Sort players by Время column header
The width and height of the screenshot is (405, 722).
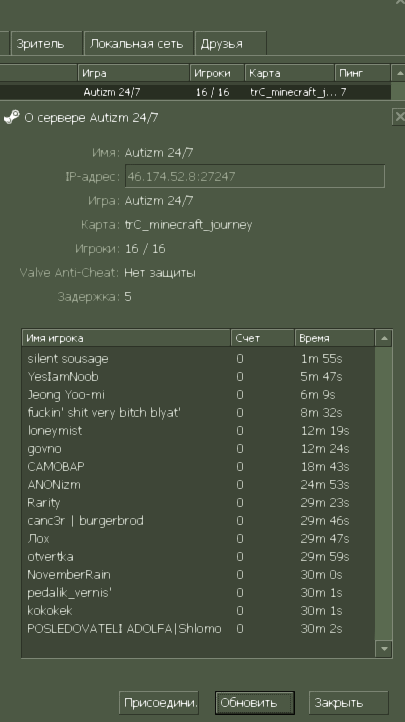[335, 338]
